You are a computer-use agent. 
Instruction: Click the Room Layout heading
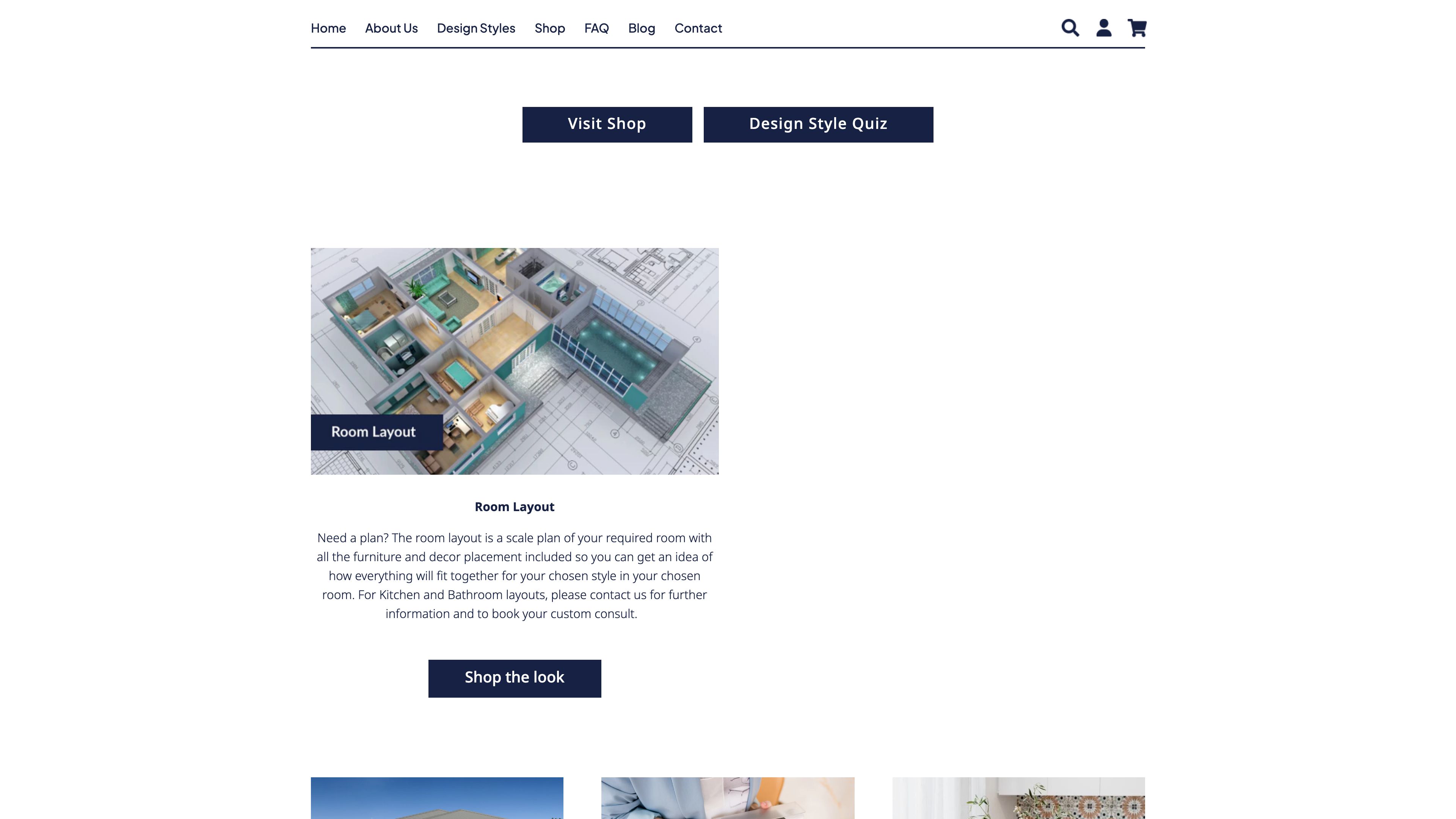point(514,507)
